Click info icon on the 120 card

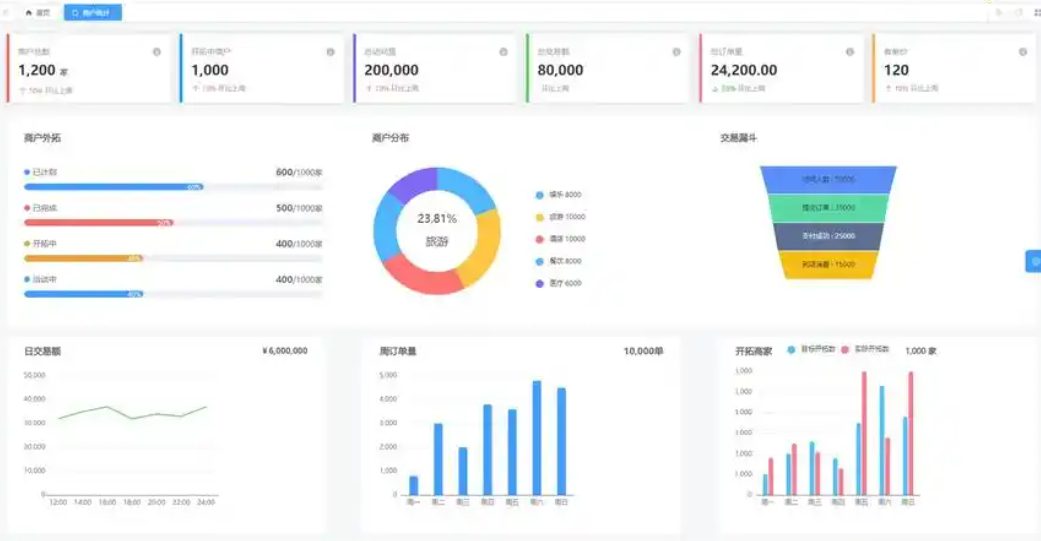(x=1022, y=52)
